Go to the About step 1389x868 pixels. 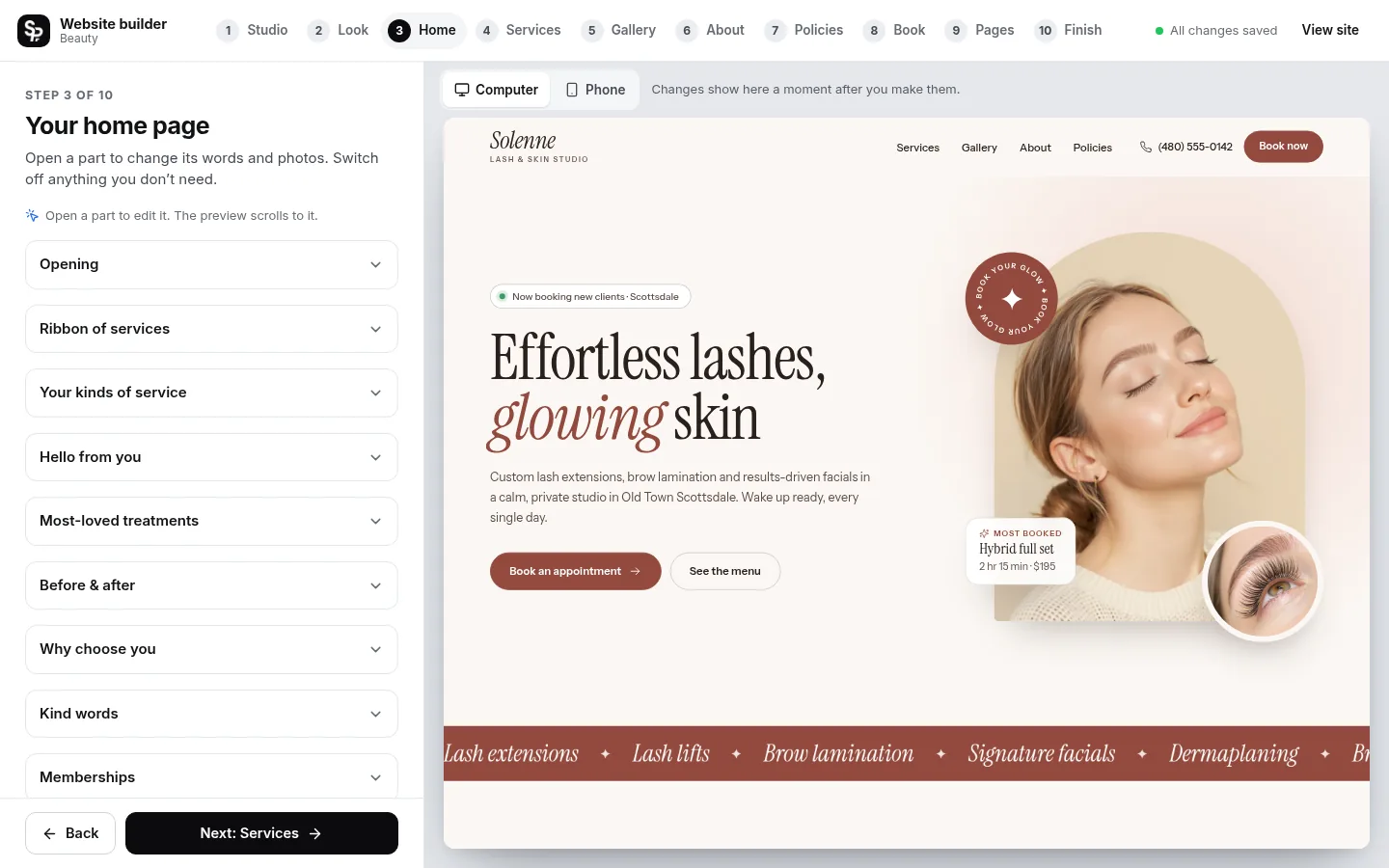pos(711,31)
